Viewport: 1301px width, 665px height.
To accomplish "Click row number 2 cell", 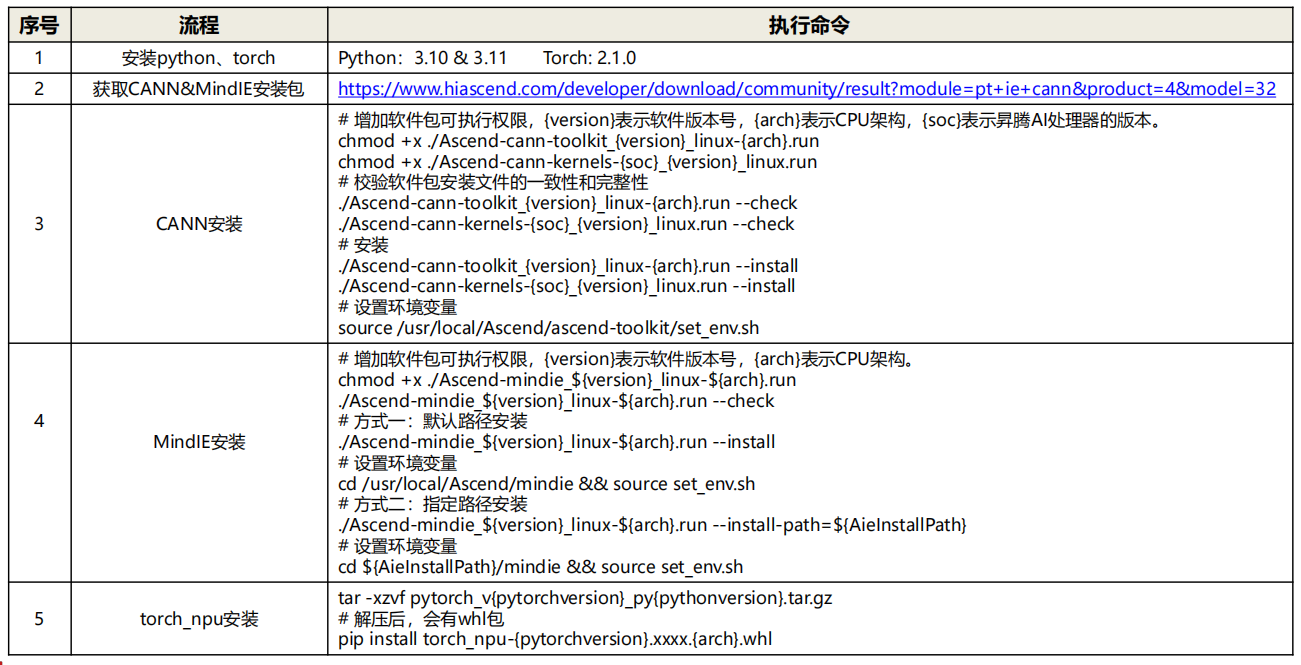I will pos(39,89).
